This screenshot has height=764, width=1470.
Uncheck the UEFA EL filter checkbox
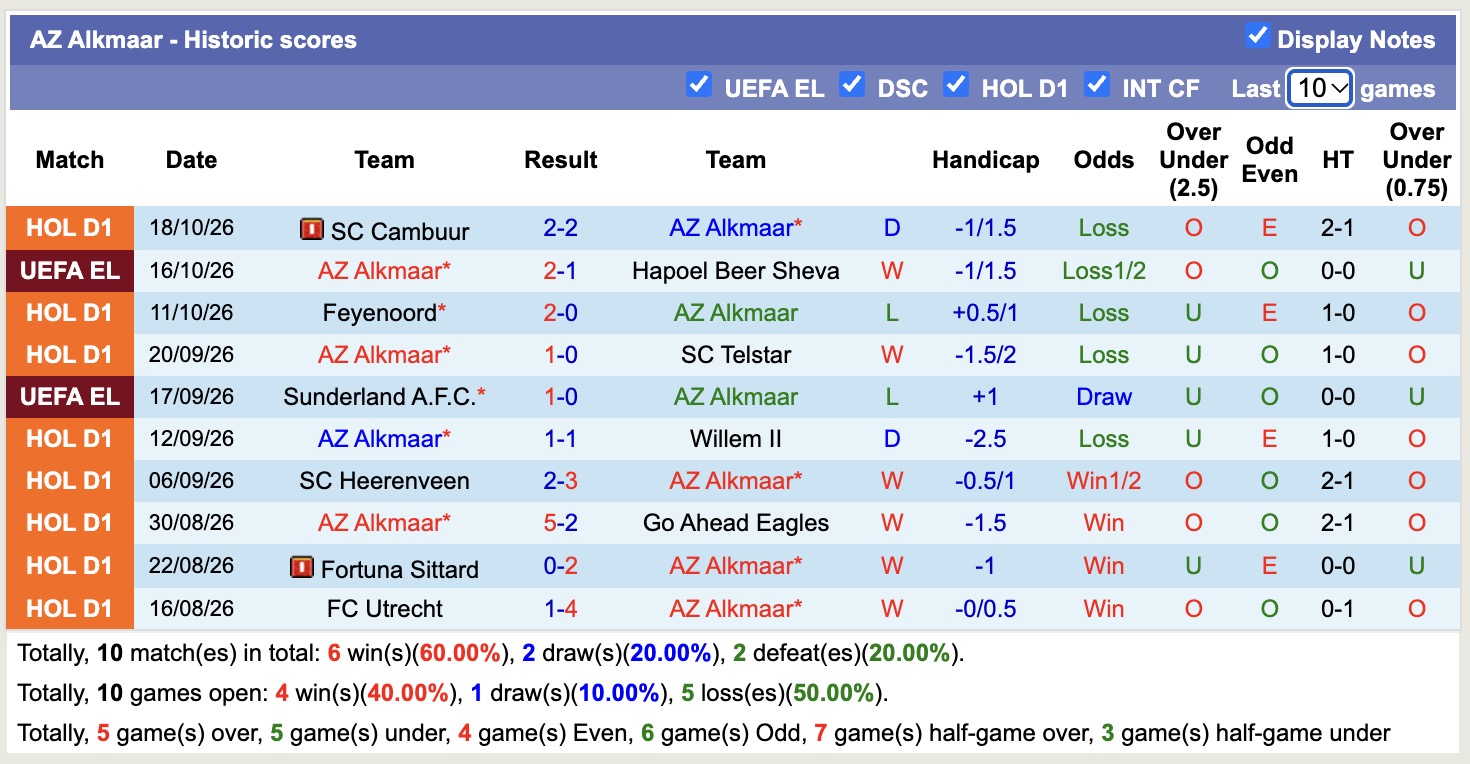point(699,84)
